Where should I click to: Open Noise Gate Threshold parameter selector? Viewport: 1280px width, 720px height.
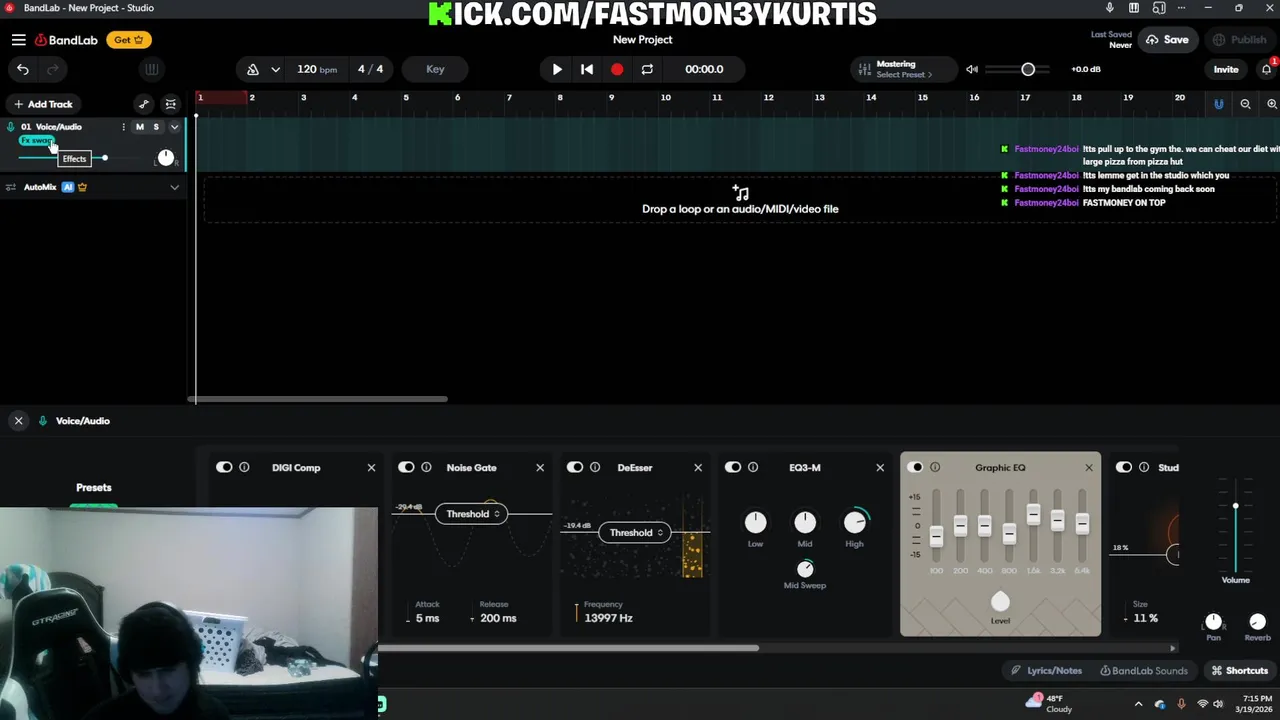tap(471, 514)
